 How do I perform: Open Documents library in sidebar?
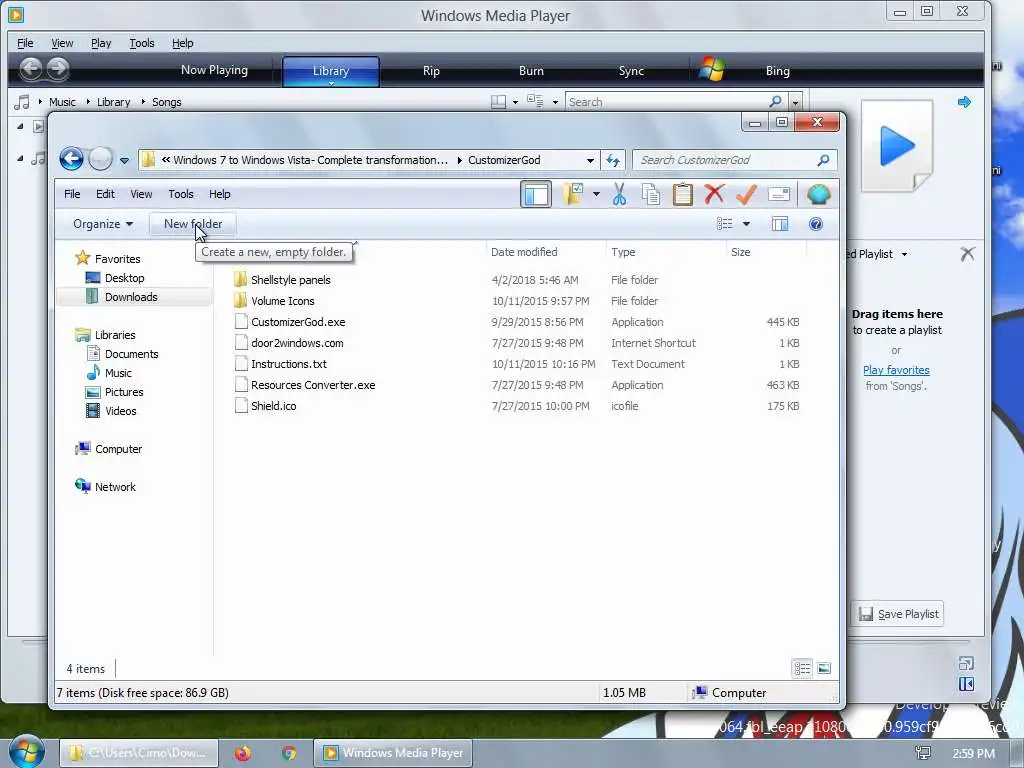pos(131,353)
